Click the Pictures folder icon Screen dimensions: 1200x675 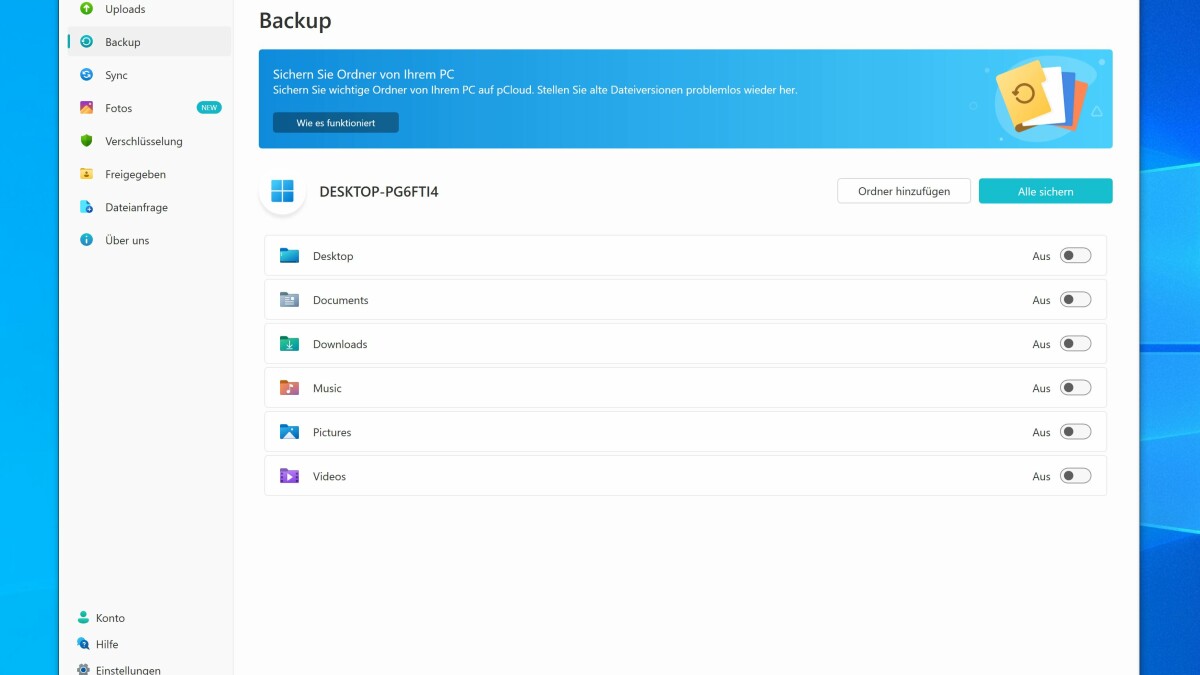(289, 432)
